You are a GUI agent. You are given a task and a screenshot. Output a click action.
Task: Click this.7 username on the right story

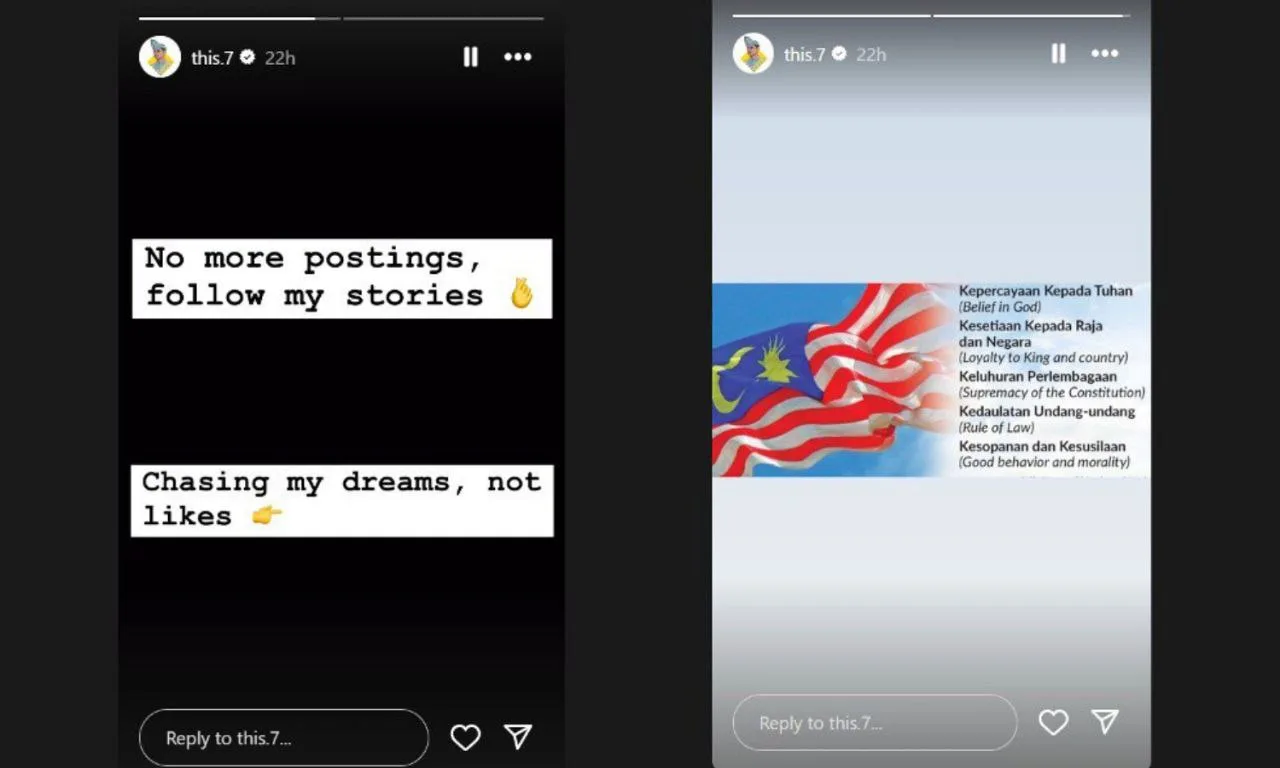pyautogui.click(x=805, y=54)
